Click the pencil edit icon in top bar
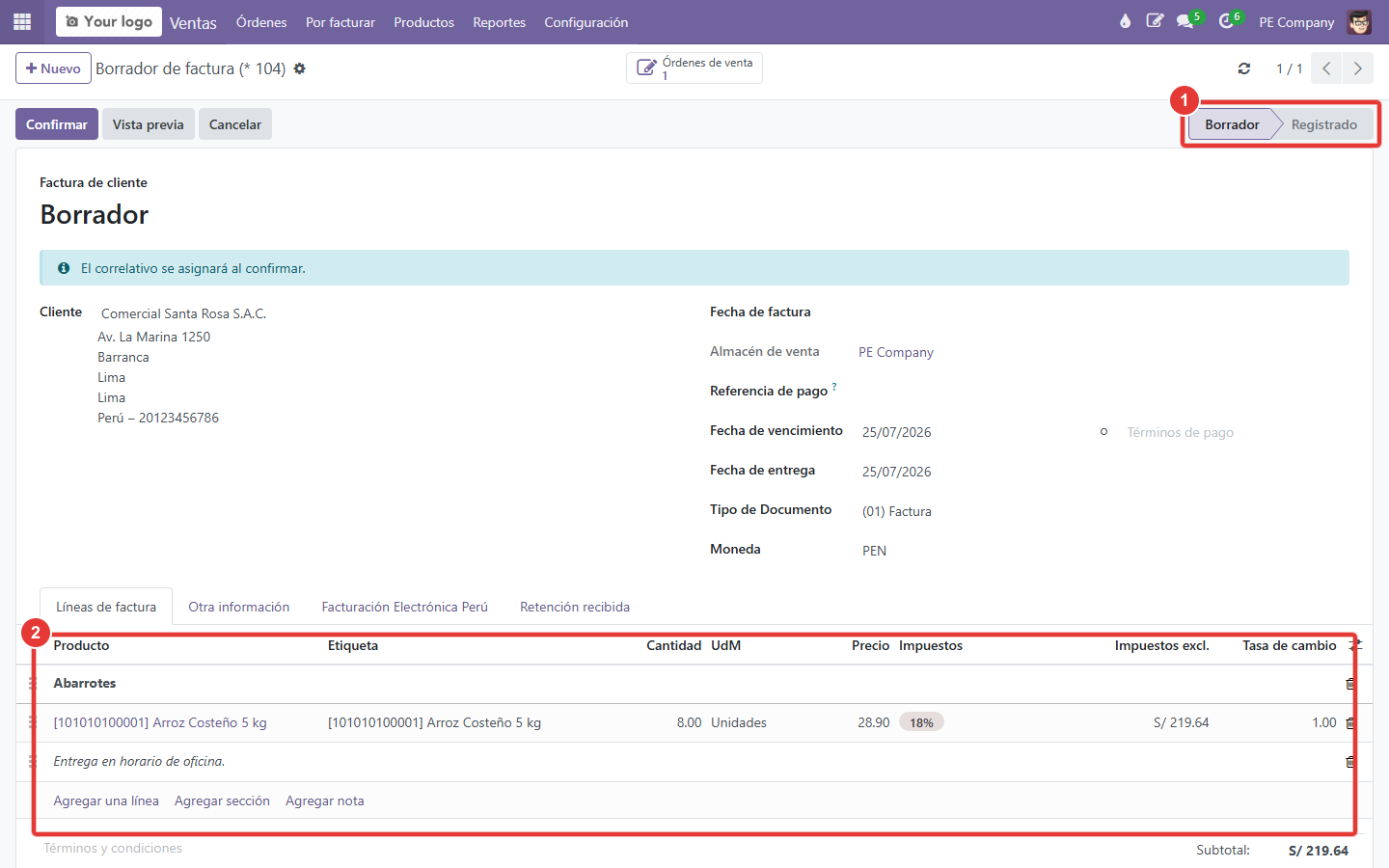 tap(1155, 21)
